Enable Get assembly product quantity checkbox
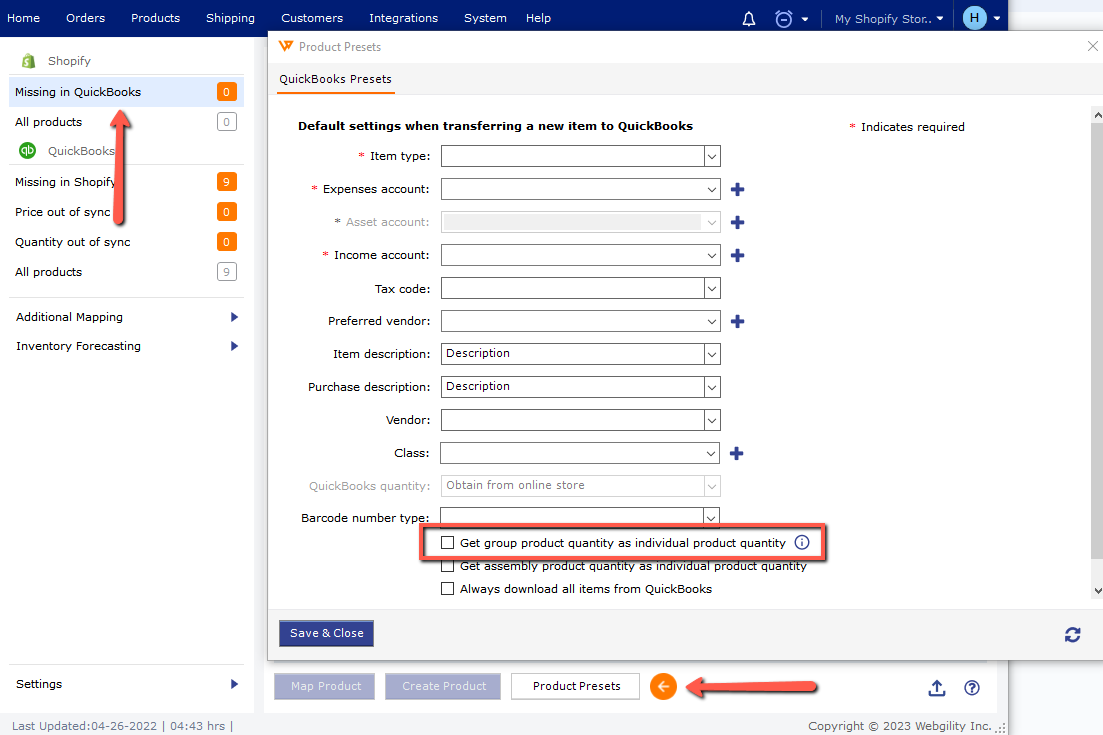Viewport: 1103px width, 735px height. coord(447,566)
